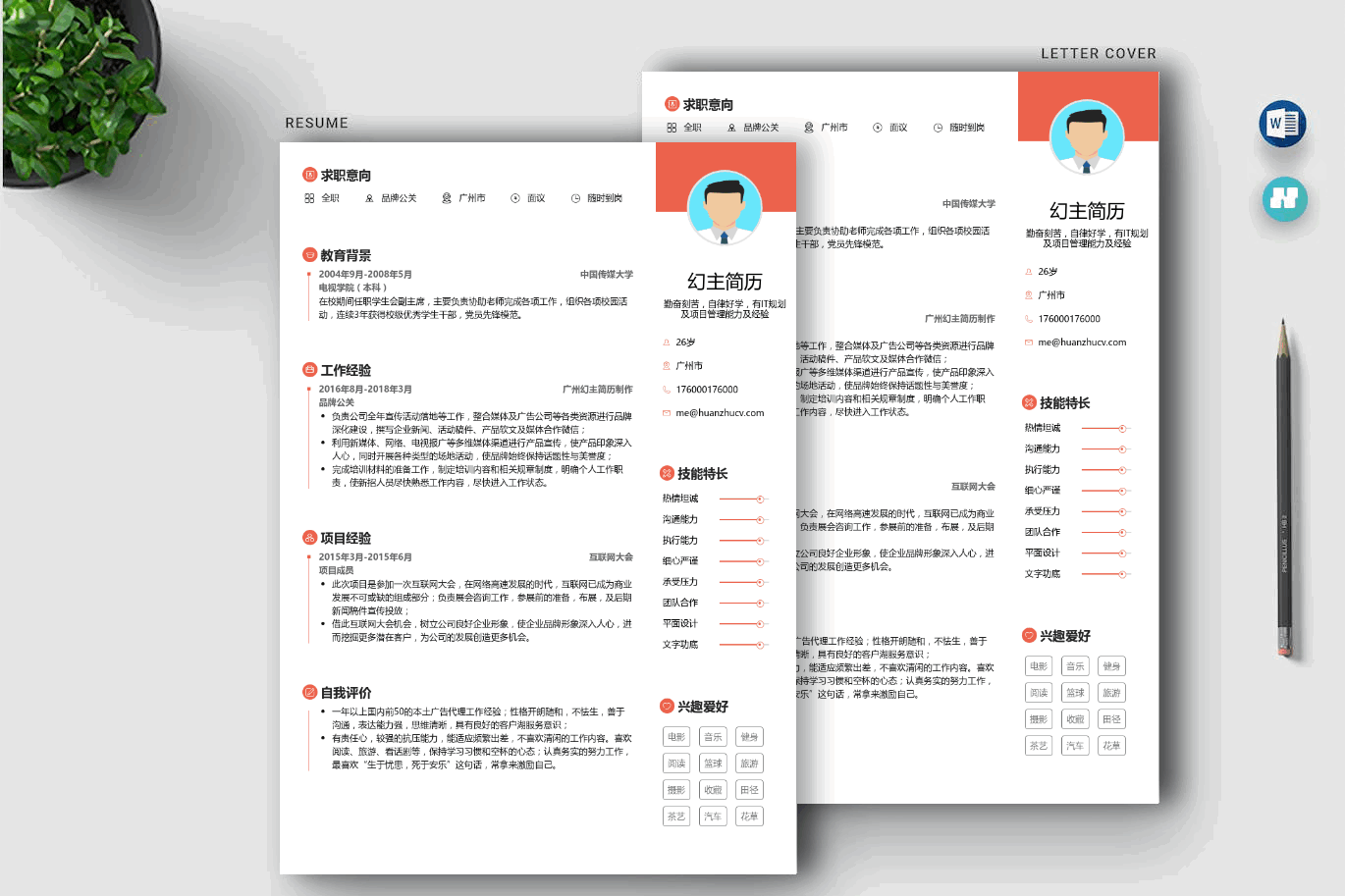
Task: Click the phone icon on the Letter Cover page
Action: (x=1029, y=319)
